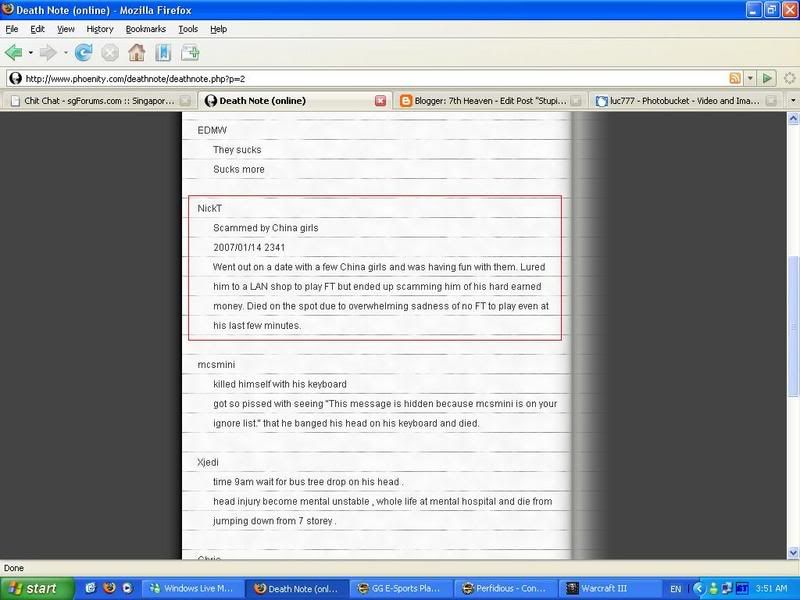The width and height of the screenshot is (800, 600).
Task: Open the Back button history dropdown
Action: pos(31,52)
